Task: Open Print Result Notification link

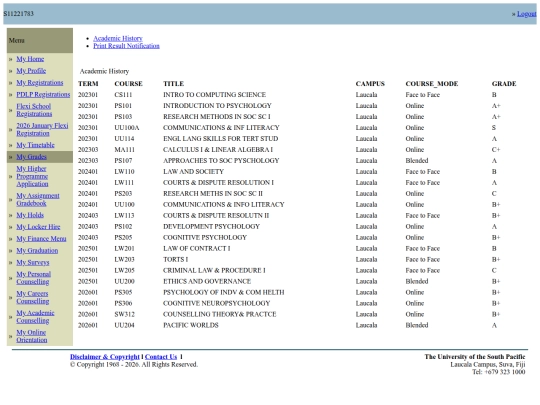Action: click(126, 46)
